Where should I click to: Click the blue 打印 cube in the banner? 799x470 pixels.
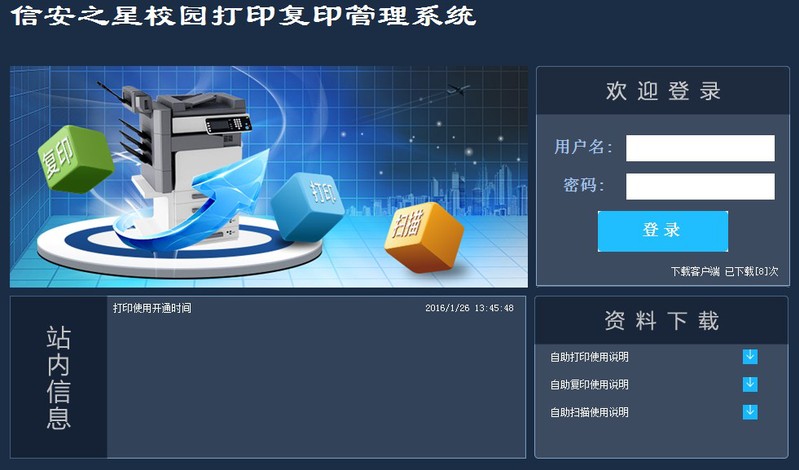[308, 205]
